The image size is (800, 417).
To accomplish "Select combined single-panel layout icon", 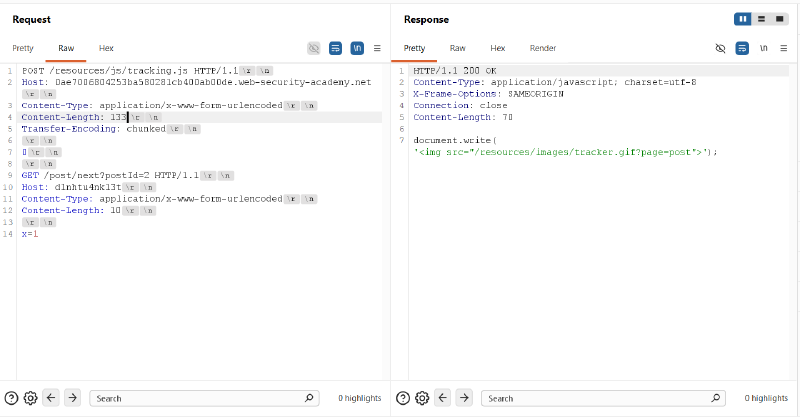I will tap(780, 19).
